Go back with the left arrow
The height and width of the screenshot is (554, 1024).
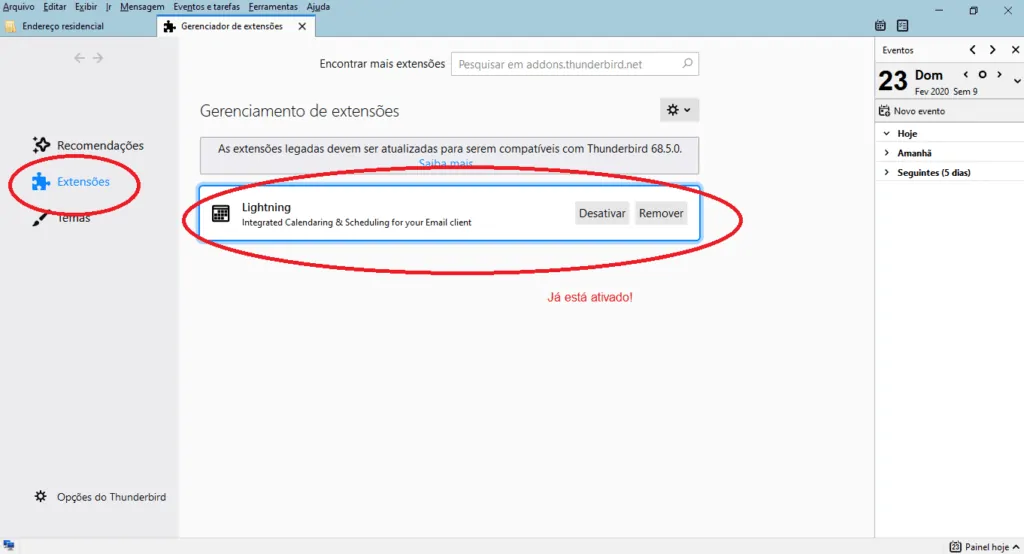pos(79,58)
